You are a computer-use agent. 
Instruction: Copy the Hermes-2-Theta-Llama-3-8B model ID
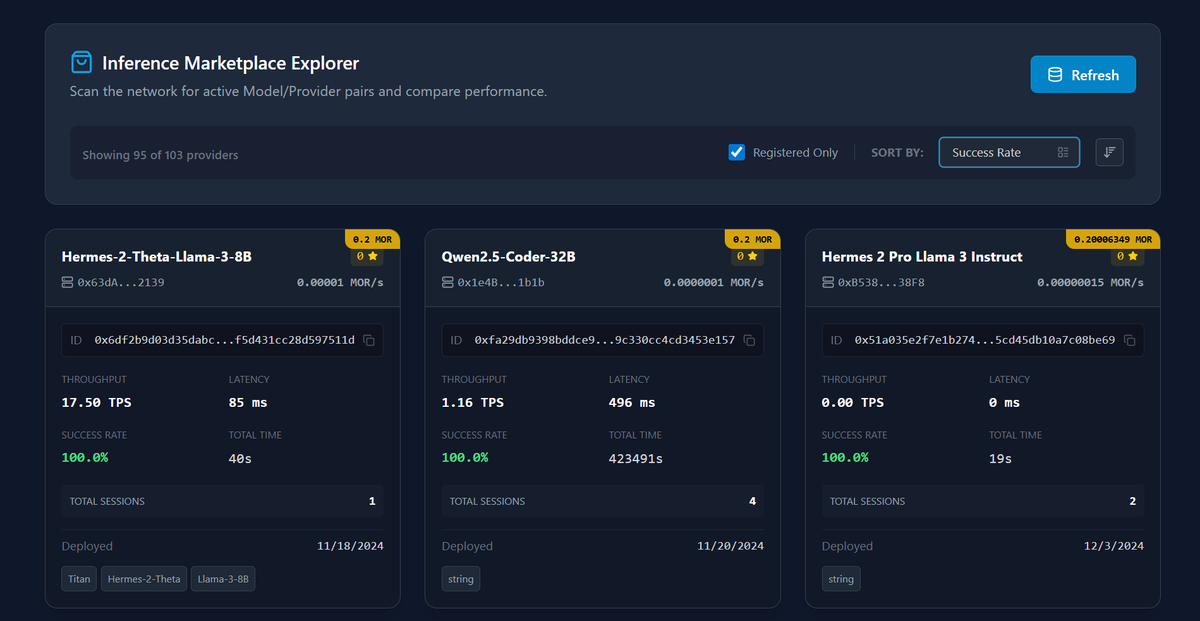point(369,340)
